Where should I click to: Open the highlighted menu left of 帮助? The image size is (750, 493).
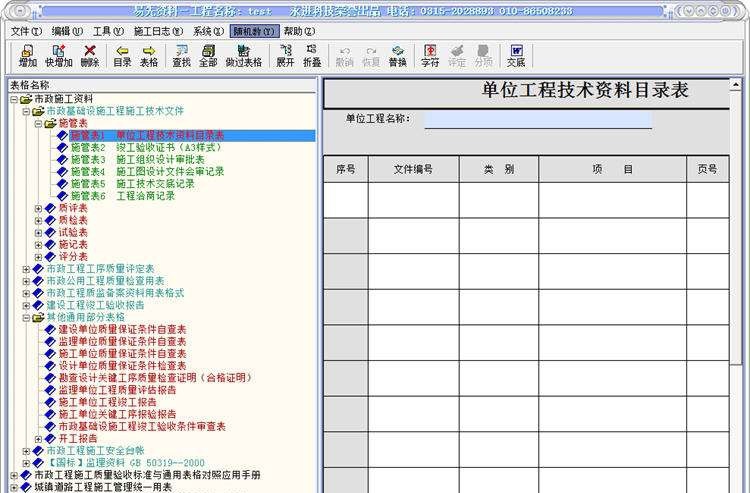pos(254,31)
